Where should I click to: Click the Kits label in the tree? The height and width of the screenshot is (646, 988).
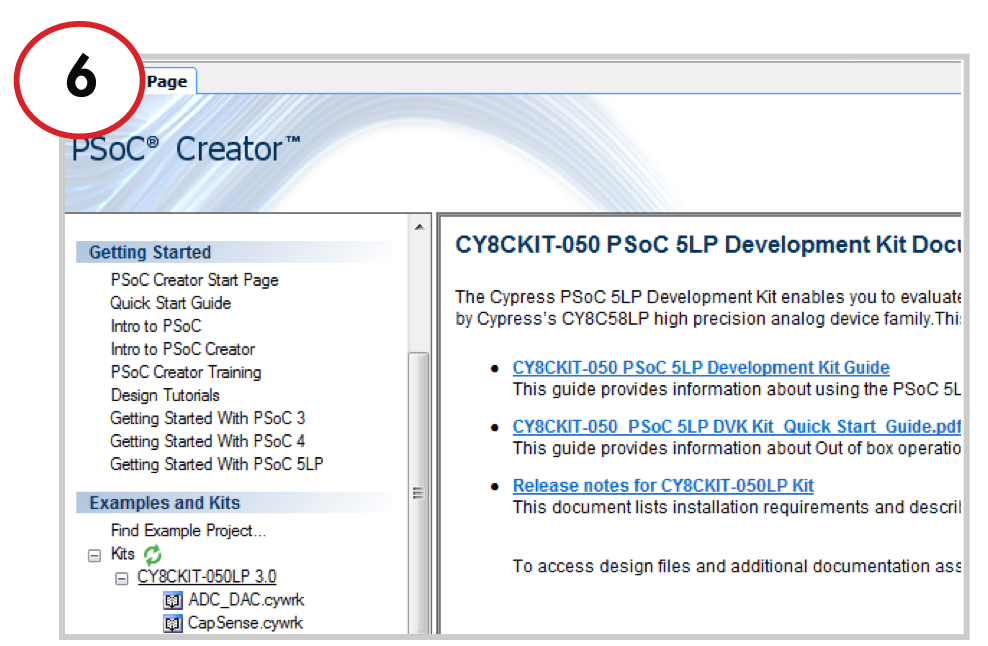point(123,554)
